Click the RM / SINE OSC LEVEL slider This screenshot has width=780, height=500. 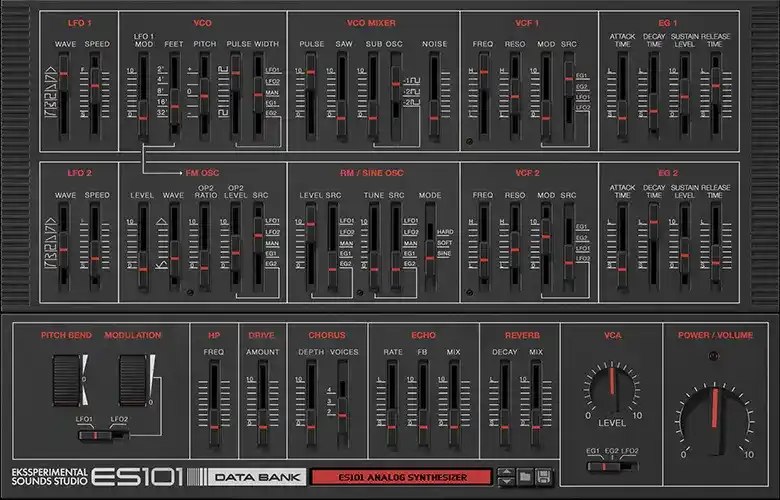[311, 247]
